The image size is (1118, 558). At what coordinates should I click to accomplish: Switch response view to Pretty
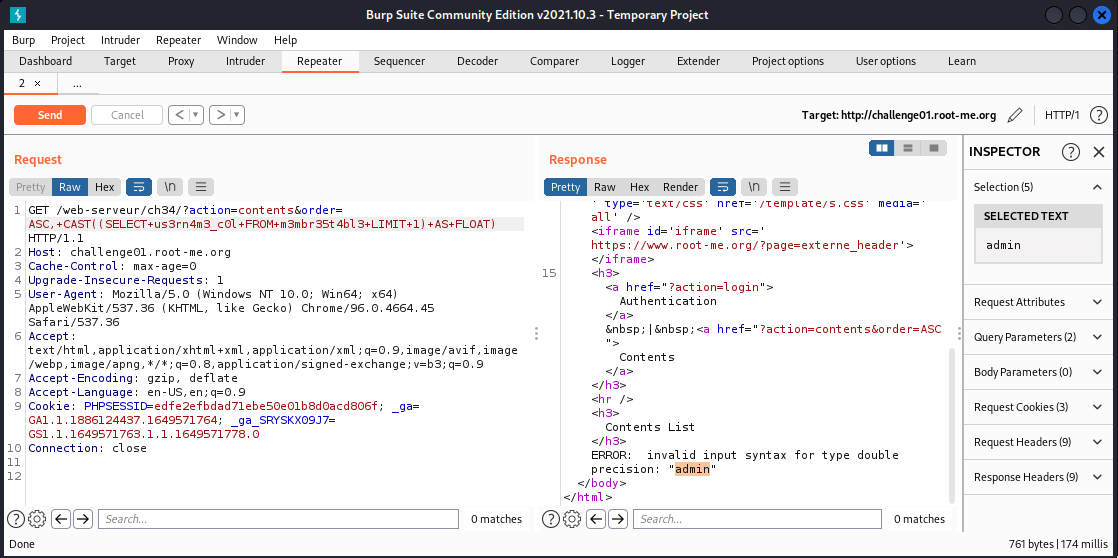click(565, 187)
